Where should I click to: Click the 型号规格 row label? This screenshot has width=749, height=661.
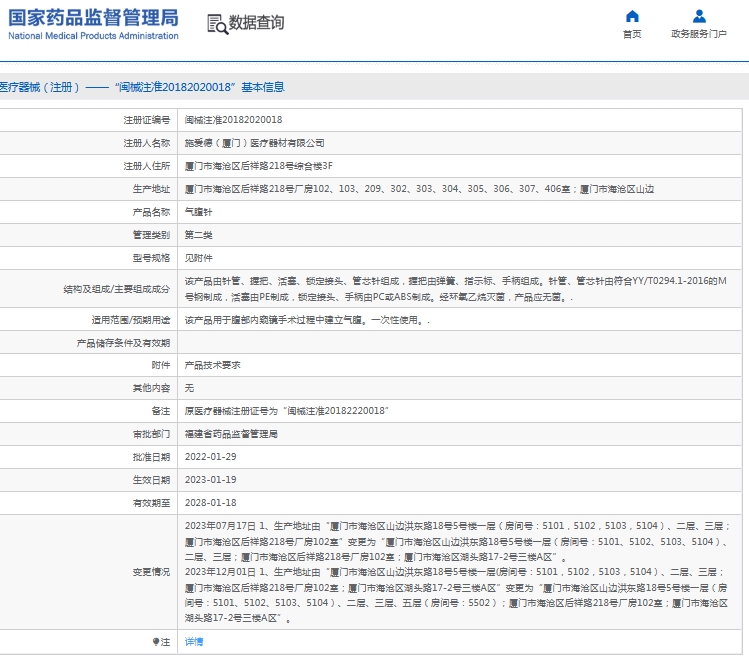tap(151, 258)
